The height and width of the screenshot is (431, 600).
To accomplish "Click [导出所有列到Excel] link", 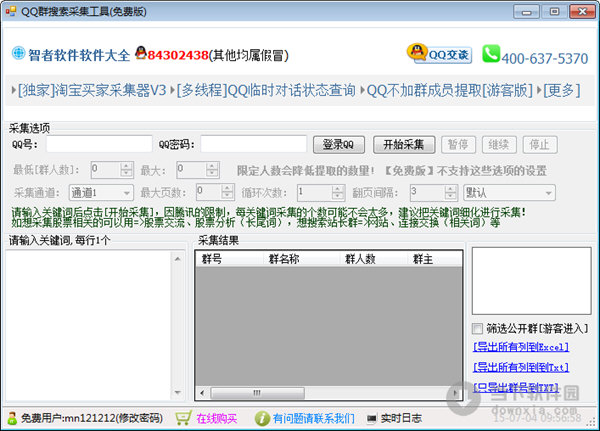I will [521, 347].
